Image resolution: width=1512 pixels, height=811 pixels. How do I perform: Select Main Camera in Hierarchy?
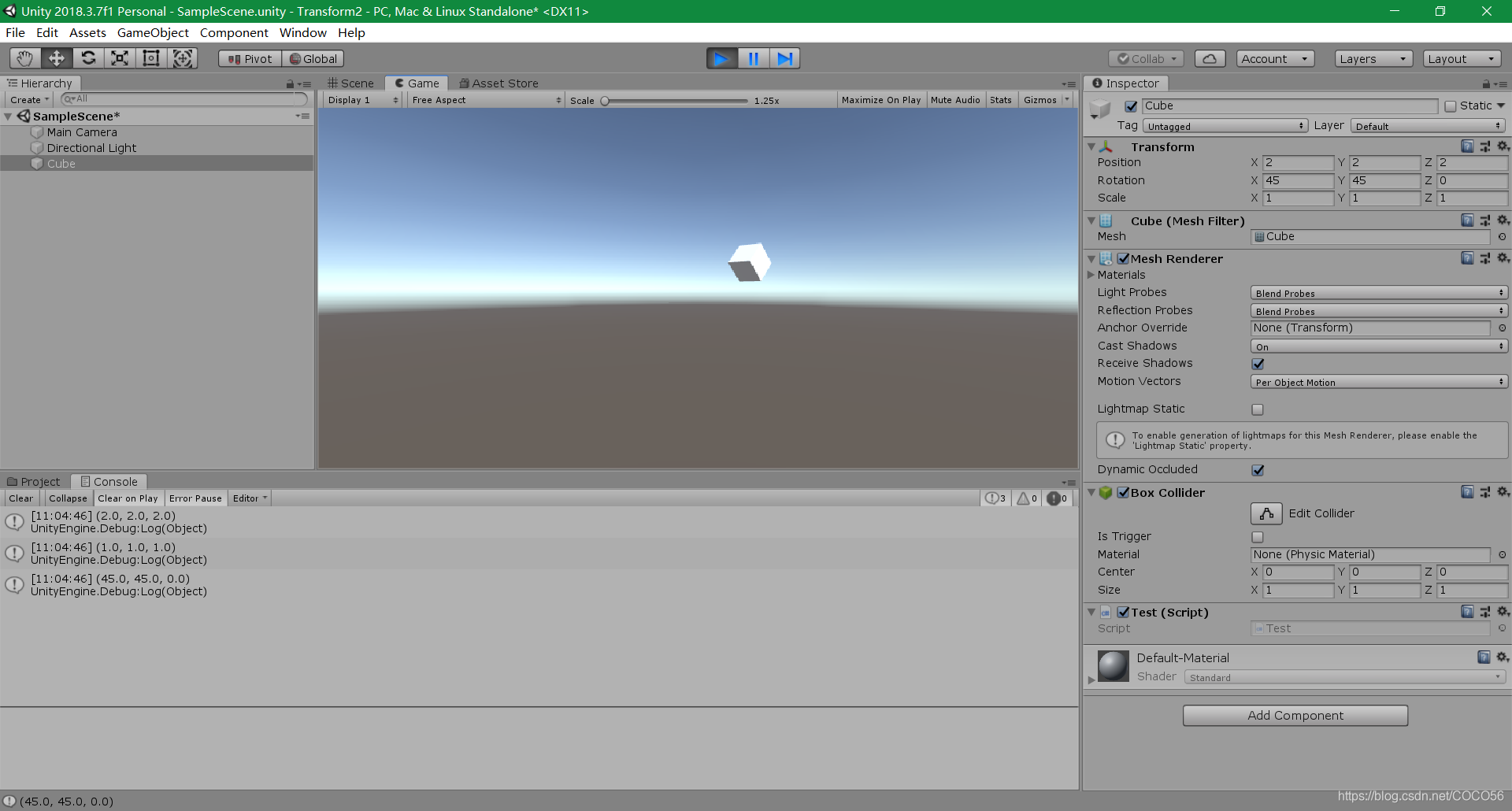pos(81,132)
